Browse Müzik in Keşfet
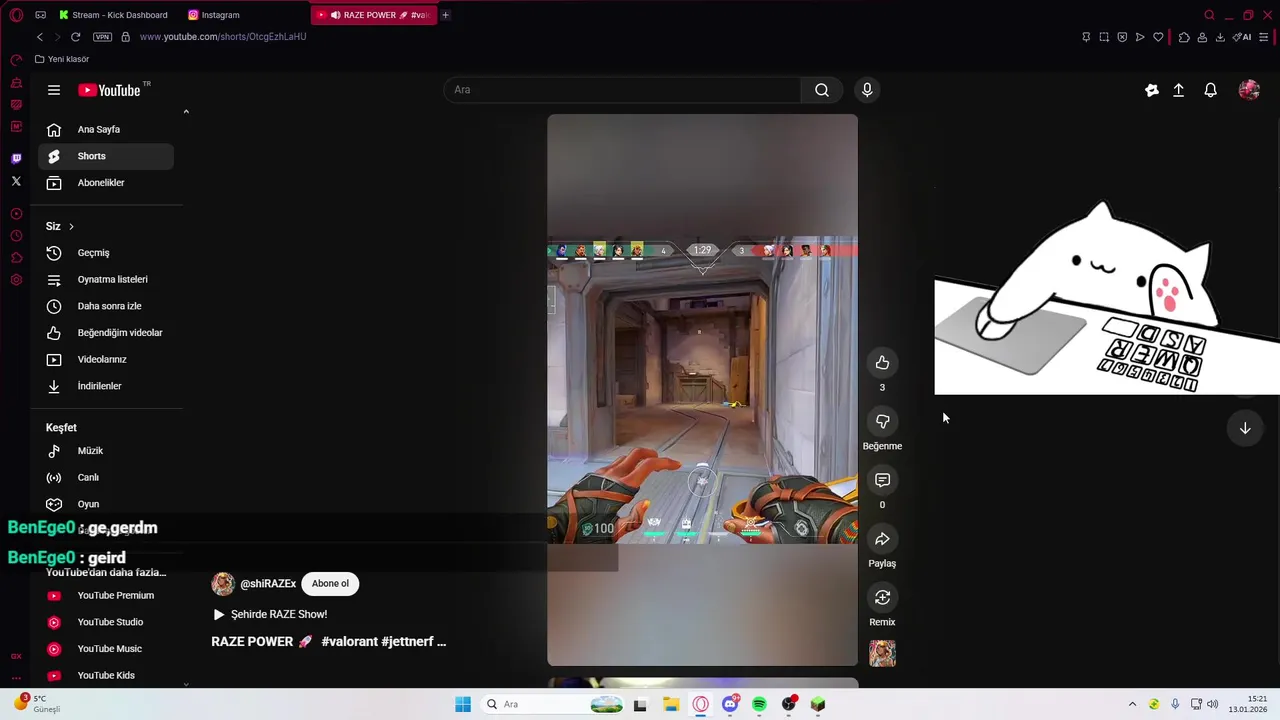The image size is (1280, 720). click(x=106, y=451)
